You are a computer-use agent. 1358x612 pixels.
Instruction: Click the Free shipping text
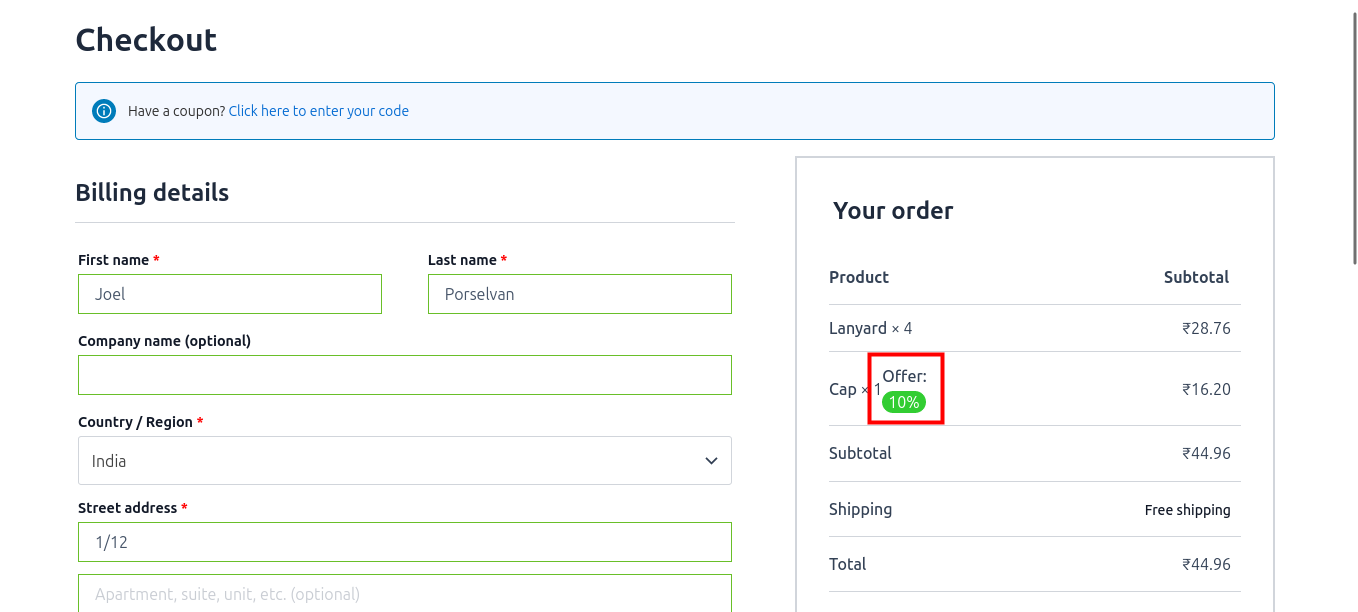(x=1187, y=510)
